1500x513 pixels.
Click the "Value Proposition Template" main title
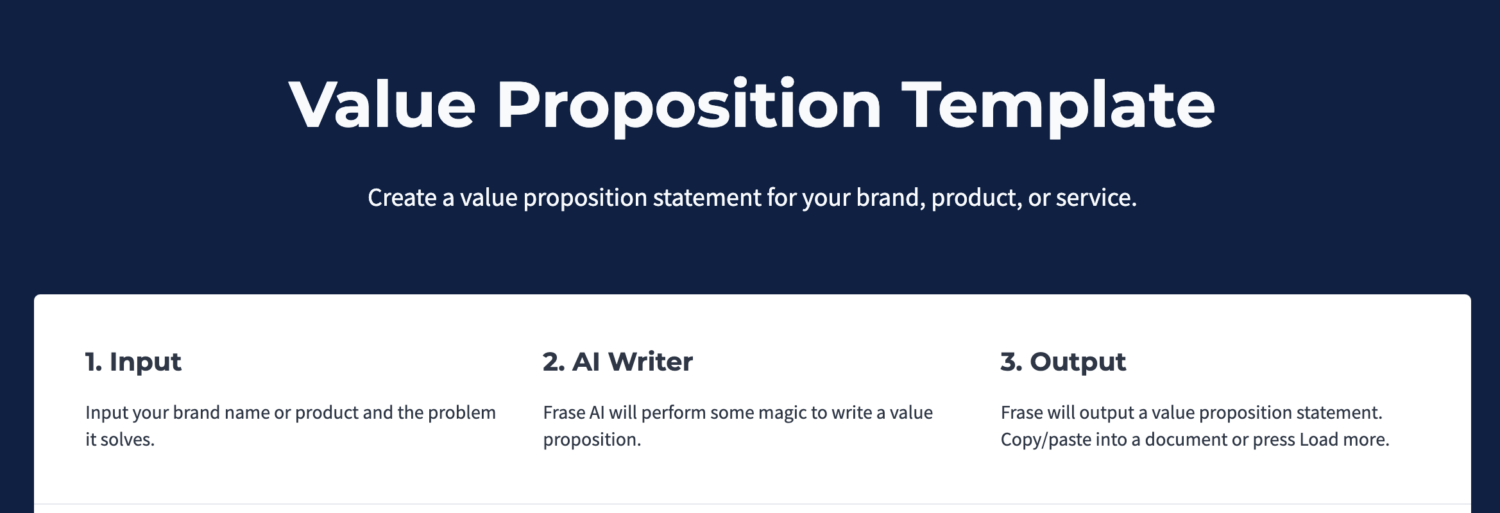(x=751, y=103)
